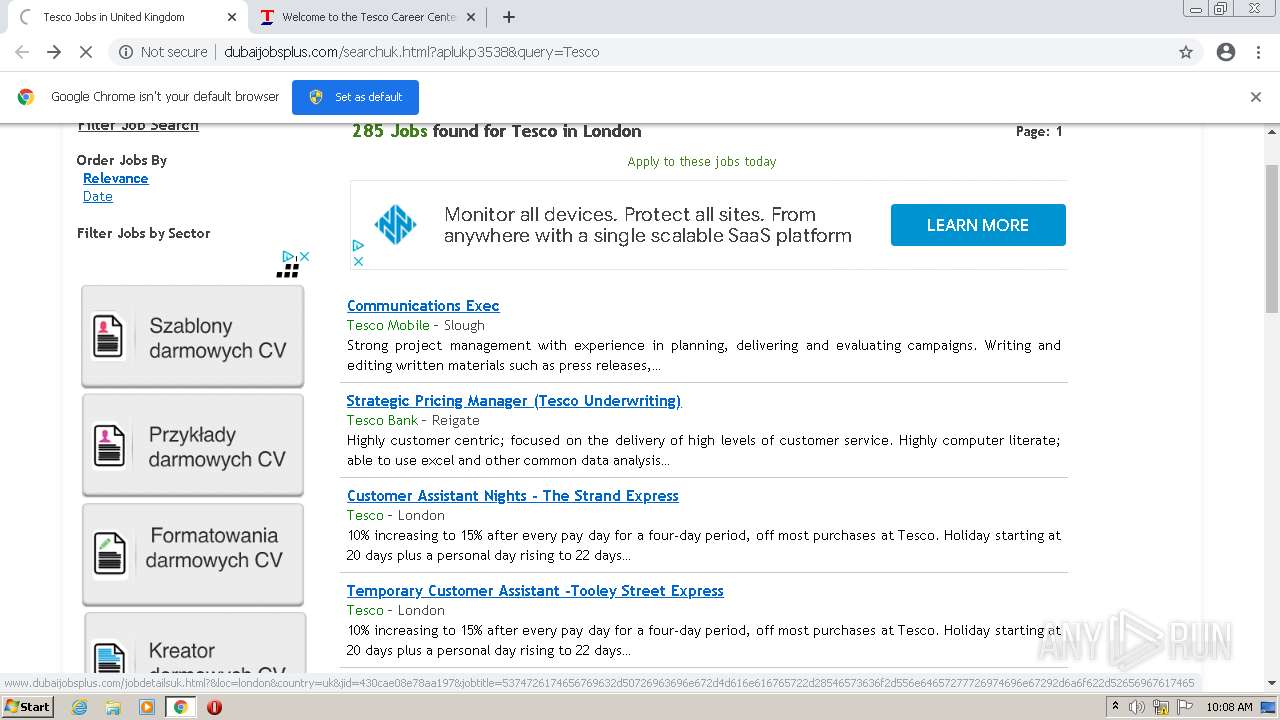This screenshot has height=720, width=1280.
Task: Open Chrome menu with three dots
Action: point(1260,52)
